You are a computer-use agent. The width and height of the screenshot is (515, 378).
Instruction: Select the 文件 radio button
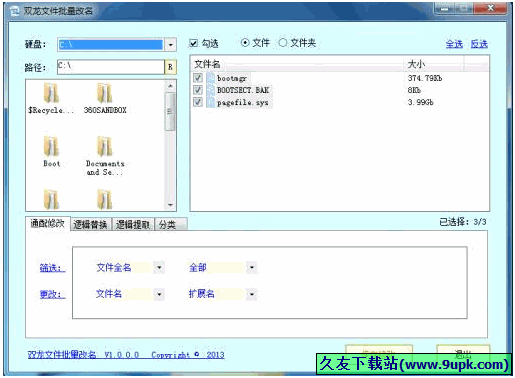(245, 43)
